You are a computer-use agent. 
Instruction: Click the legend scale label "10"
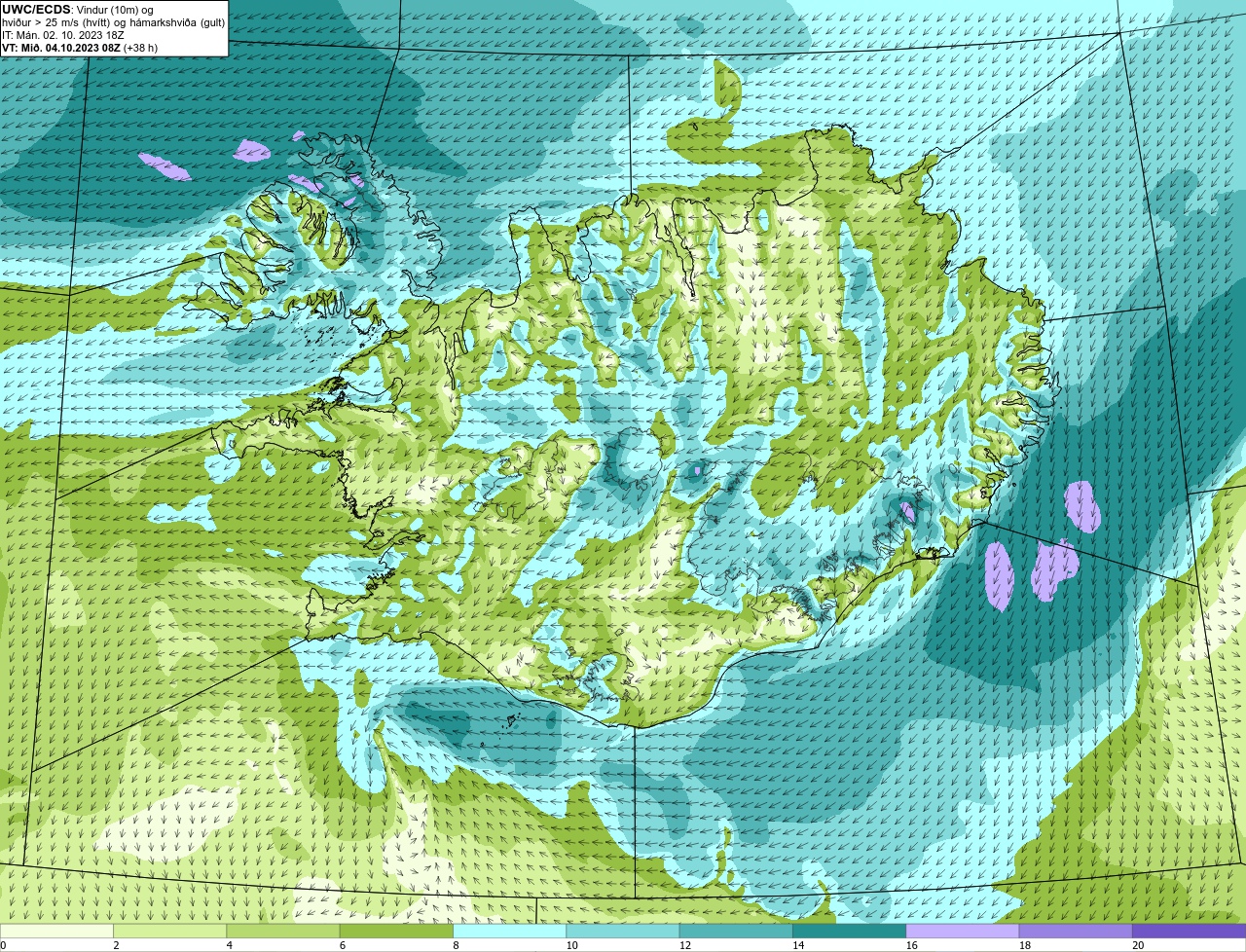tap(571, 945)
